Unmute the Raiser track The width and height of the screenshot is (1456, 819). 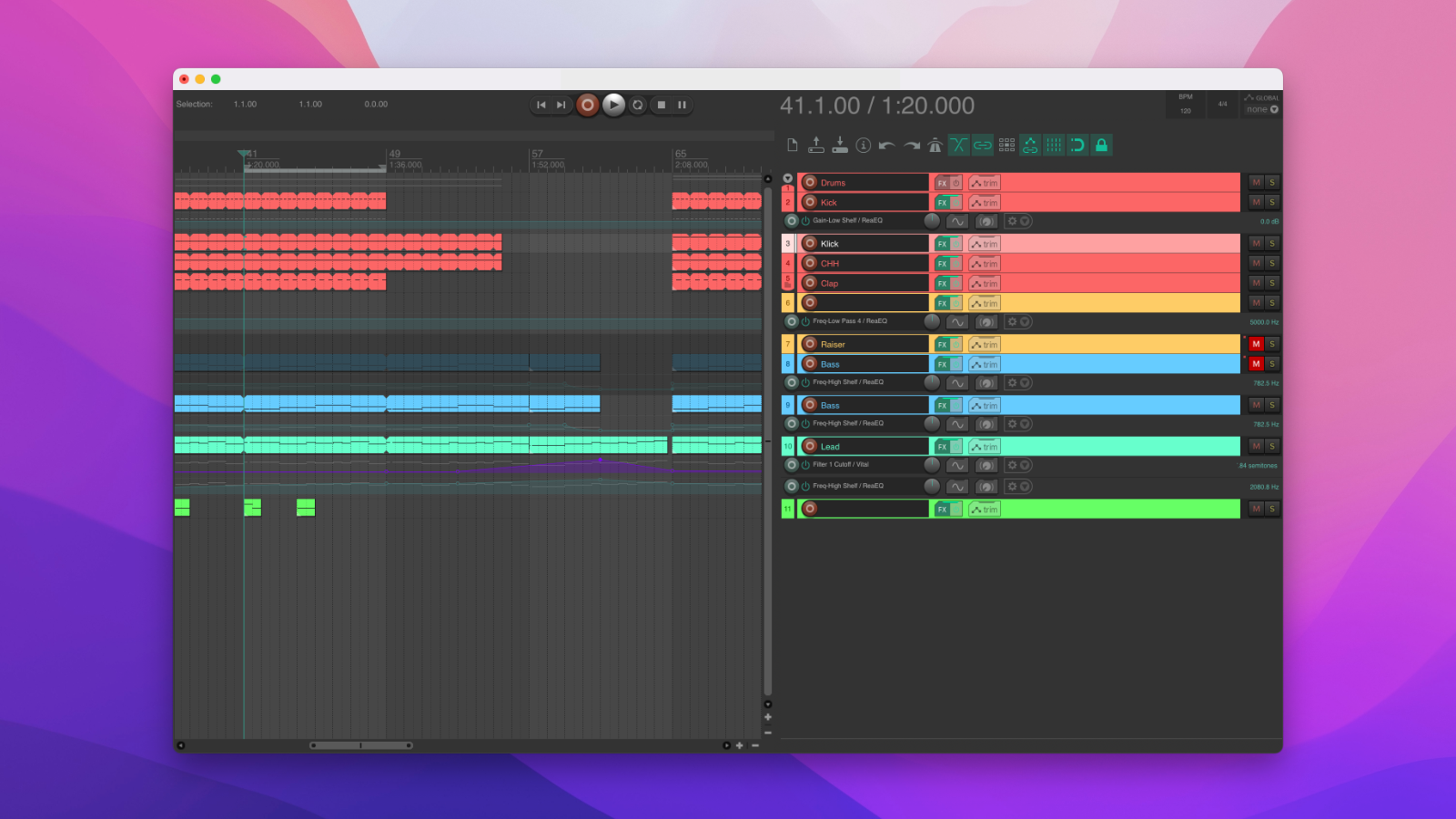(1257, 344)
